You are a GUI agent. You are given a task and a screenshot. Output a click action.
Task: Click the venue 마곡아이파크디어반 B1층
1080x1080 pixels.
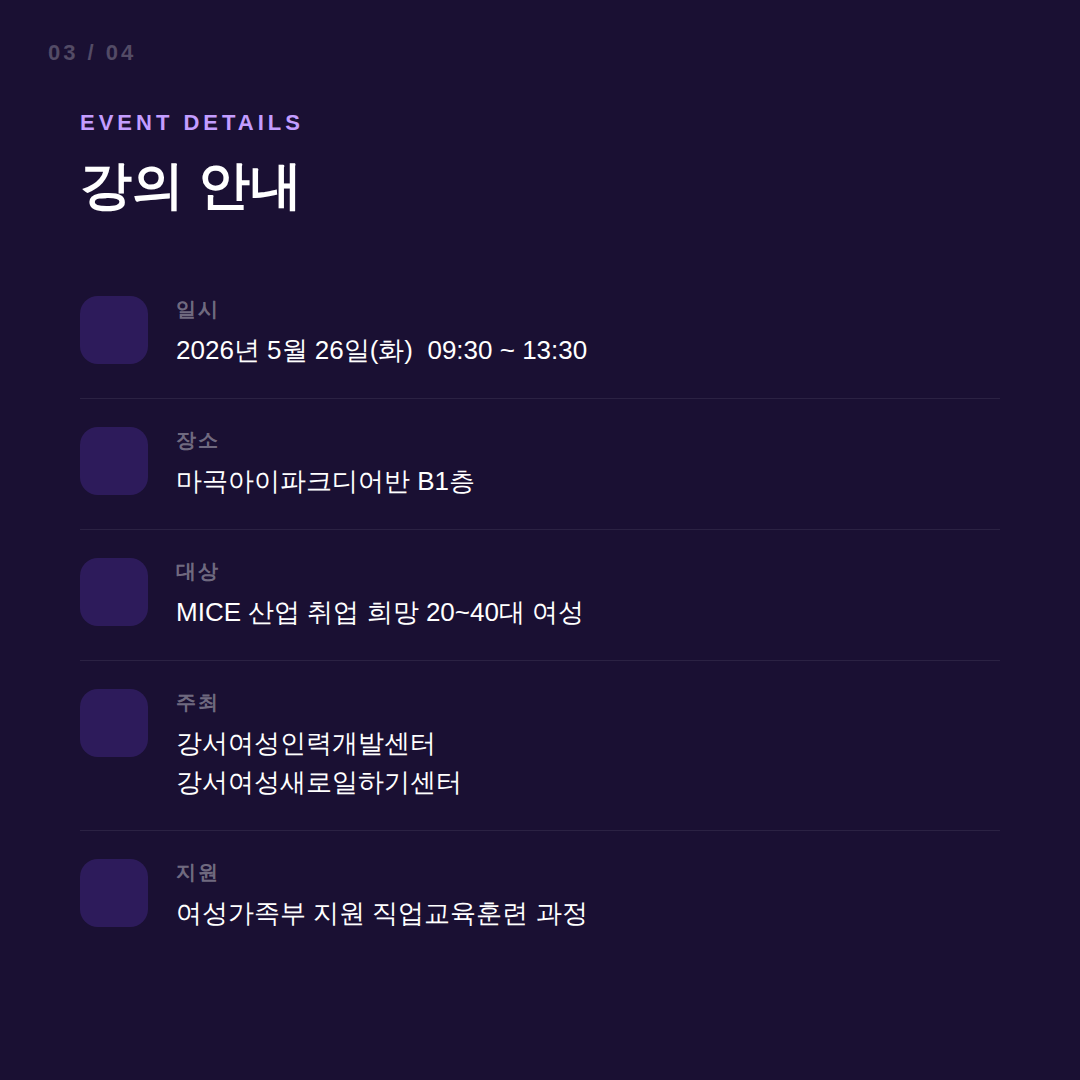click(x=325, y=481)
